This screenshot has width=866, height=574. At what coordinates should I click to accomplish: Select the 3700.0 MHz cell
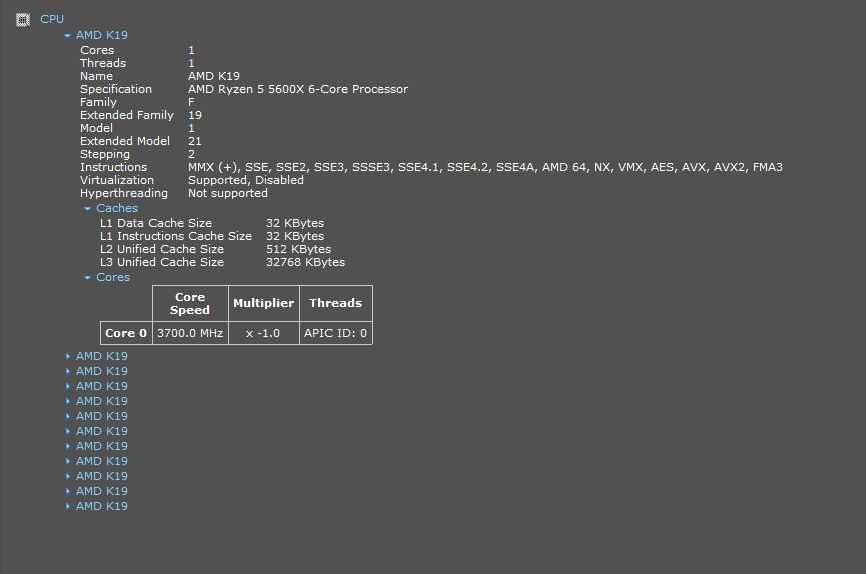click(x=190, y=333)
